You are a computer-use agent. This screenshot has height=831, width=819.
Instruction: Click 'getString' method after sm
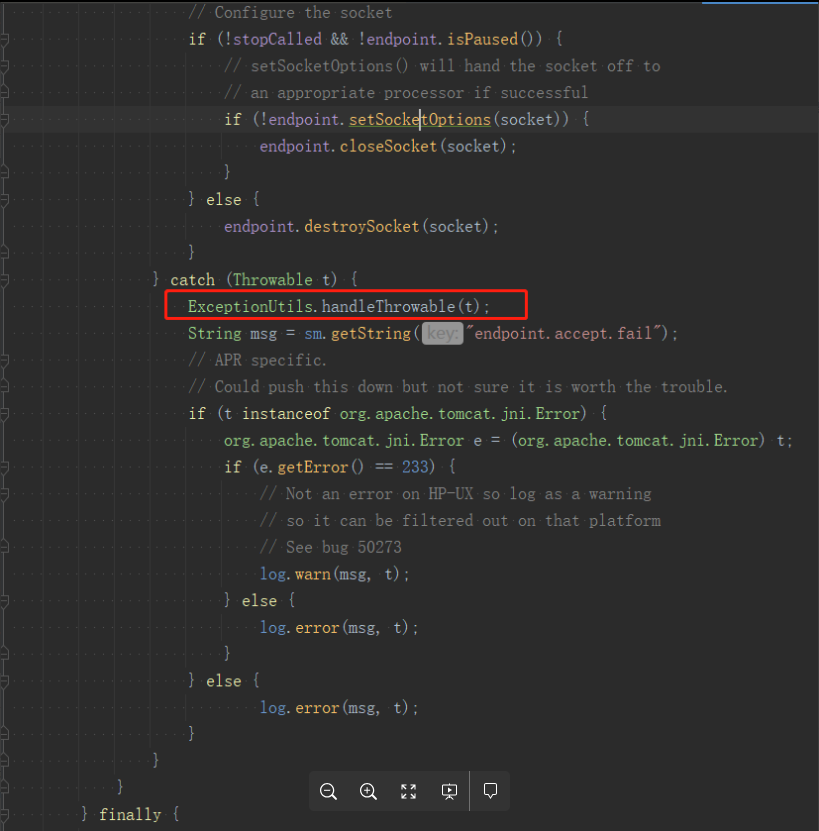tap(371, 333)
